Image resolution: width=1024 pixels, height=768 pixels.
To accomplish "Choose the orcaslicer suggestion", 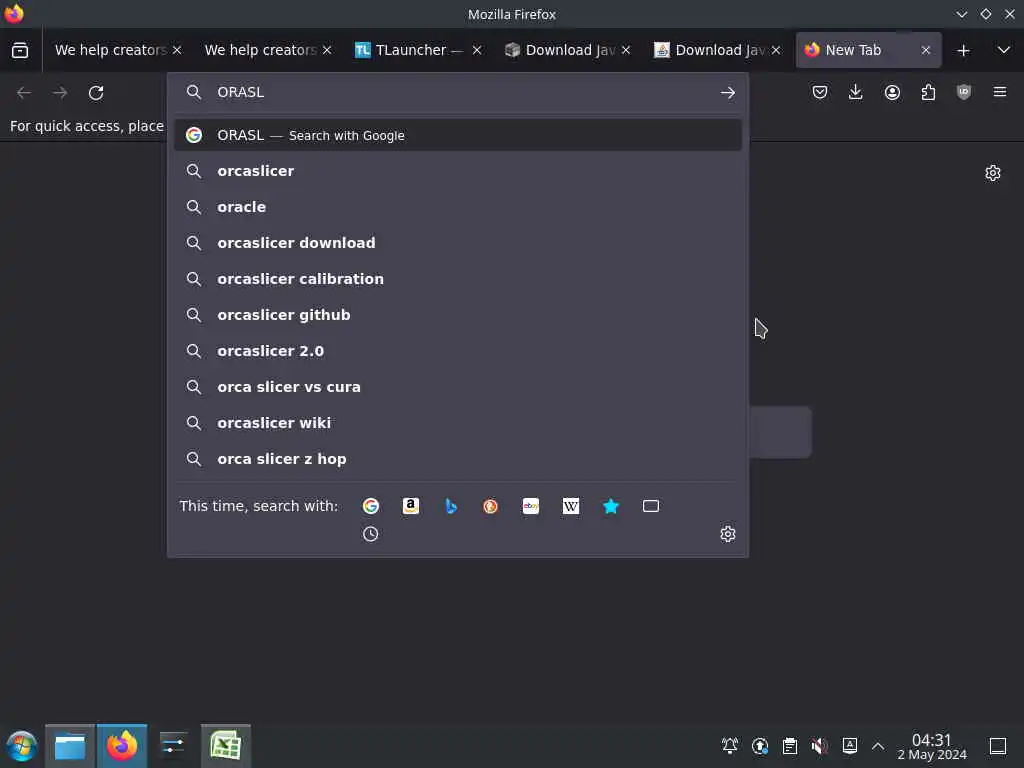I will (x=458, y=171).
